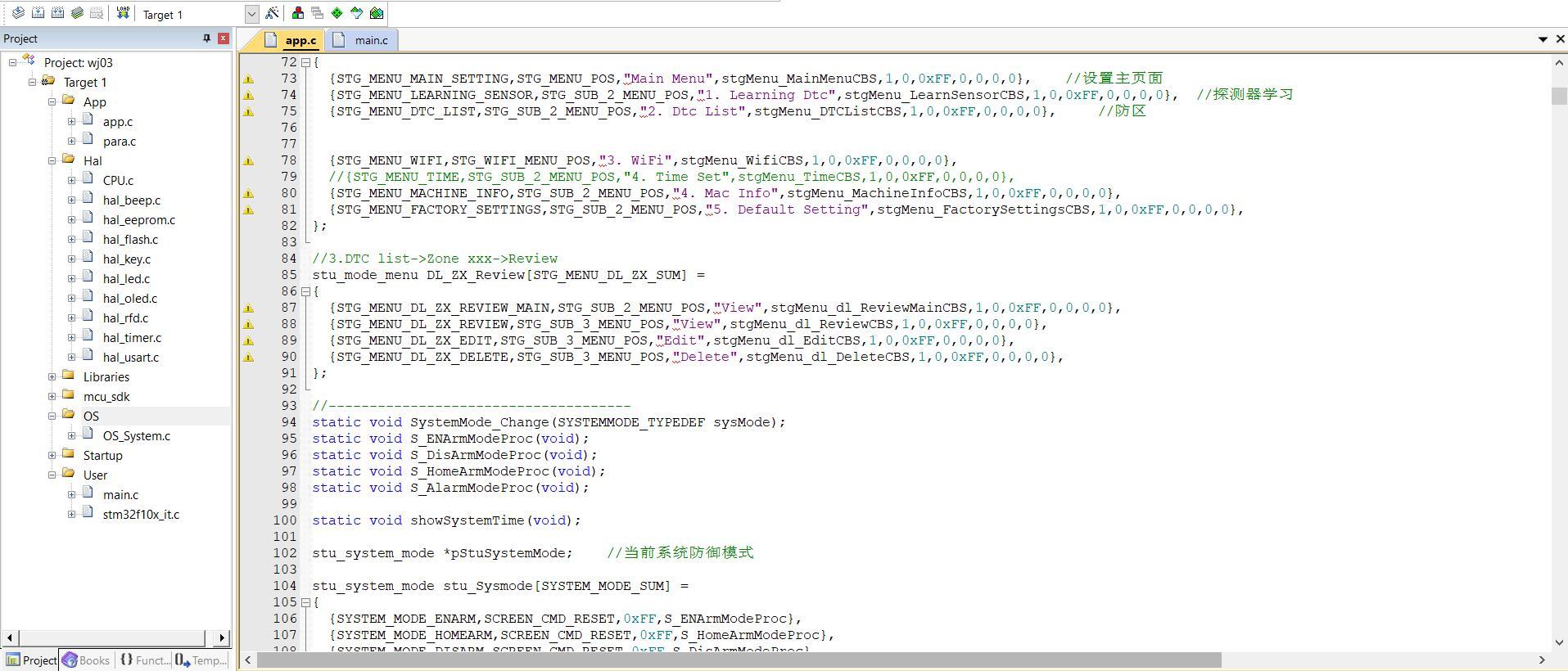This screenshot has width=1568, height=671.
Task: Fold the code block at line 86
Action: (305, 291)
